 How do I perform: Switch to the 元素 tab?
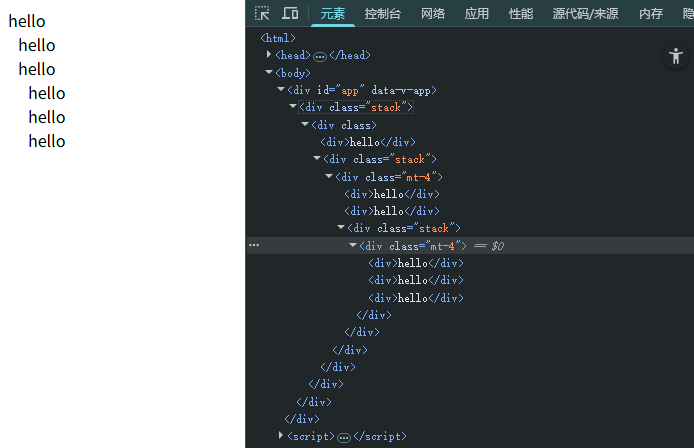(332, 14)
